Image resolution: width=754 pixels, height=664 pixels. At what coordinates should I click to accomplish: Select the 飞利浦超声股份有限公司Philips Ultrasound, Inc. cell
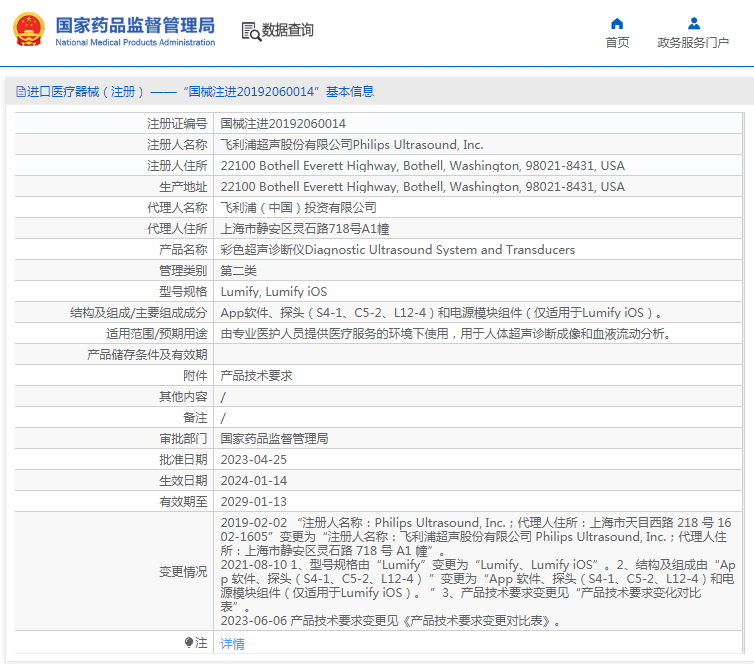(x=352, y=145)
